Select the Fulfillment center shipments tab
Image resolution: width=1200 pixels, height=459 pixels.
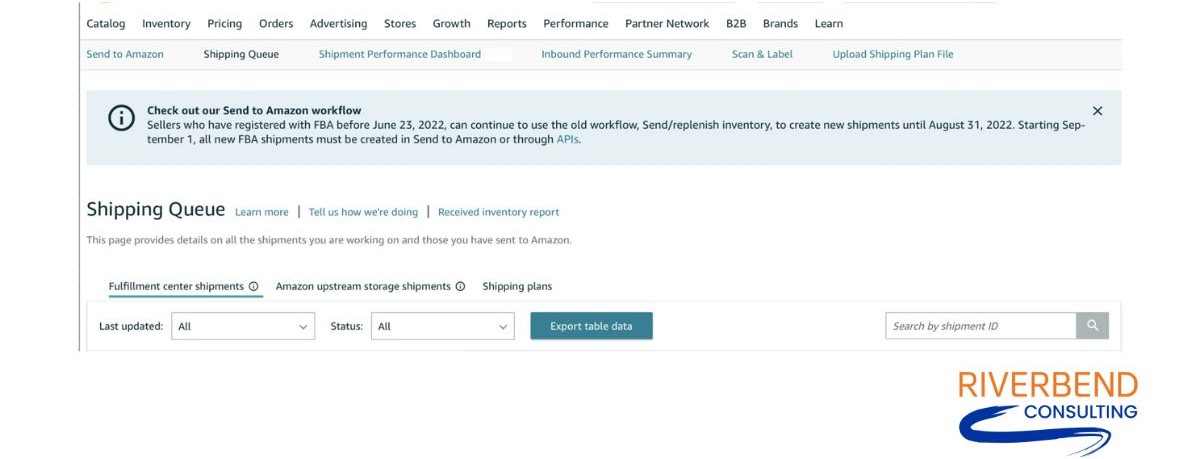coord(176,286)
